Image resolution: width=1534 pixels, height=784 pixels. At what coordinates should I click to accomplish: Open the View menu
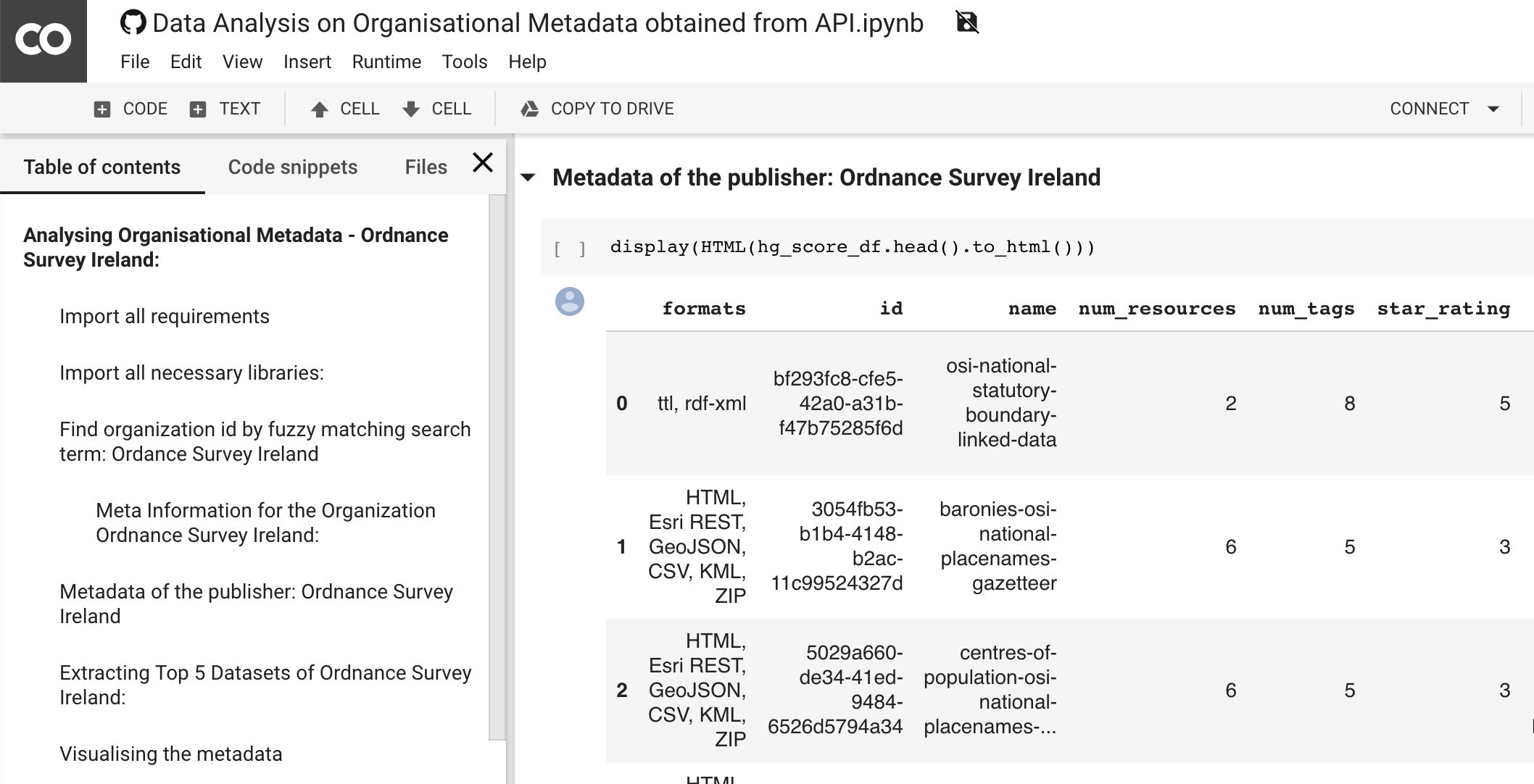coord(242,62)
